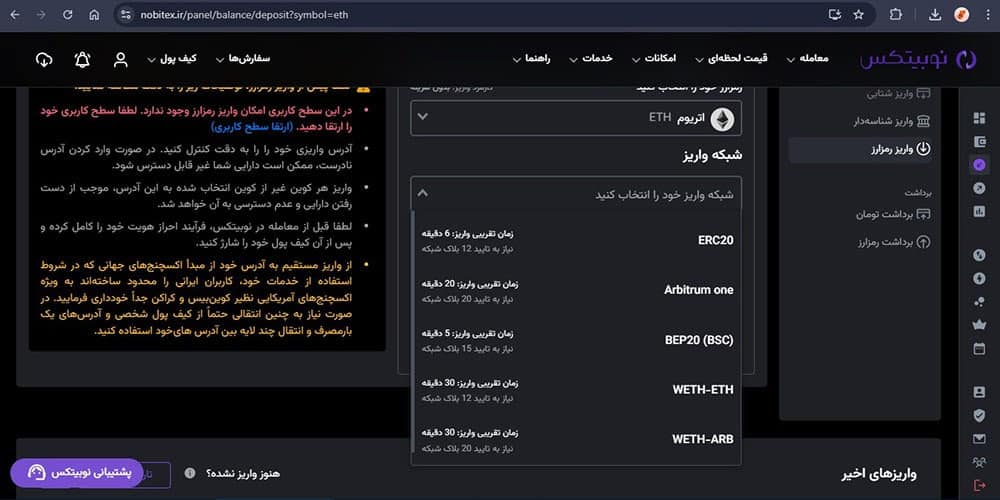Open the browser downloads icon
This screenshot has height=500, width=1000.
[x=935, y=15]
